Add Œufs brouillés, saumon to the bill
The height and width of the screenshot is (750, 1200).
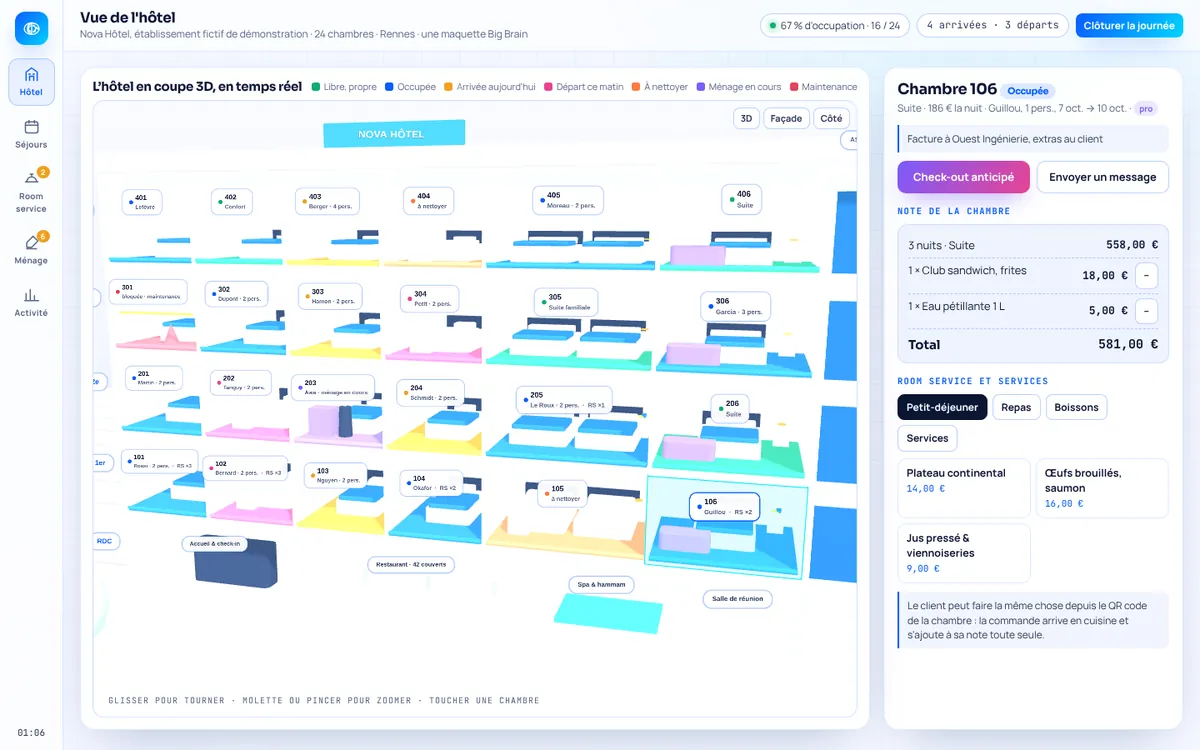pyautogui.click(x=1102, y=488)
